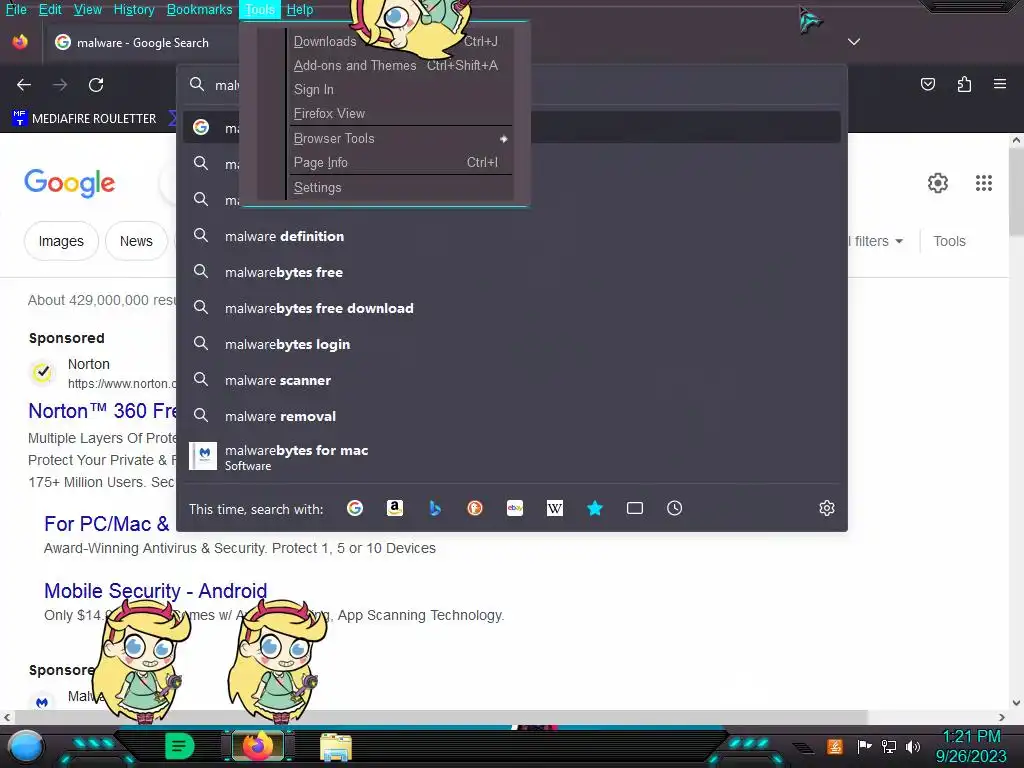
Task: Open the network tray icon
Action: click(x=889, y=746)
